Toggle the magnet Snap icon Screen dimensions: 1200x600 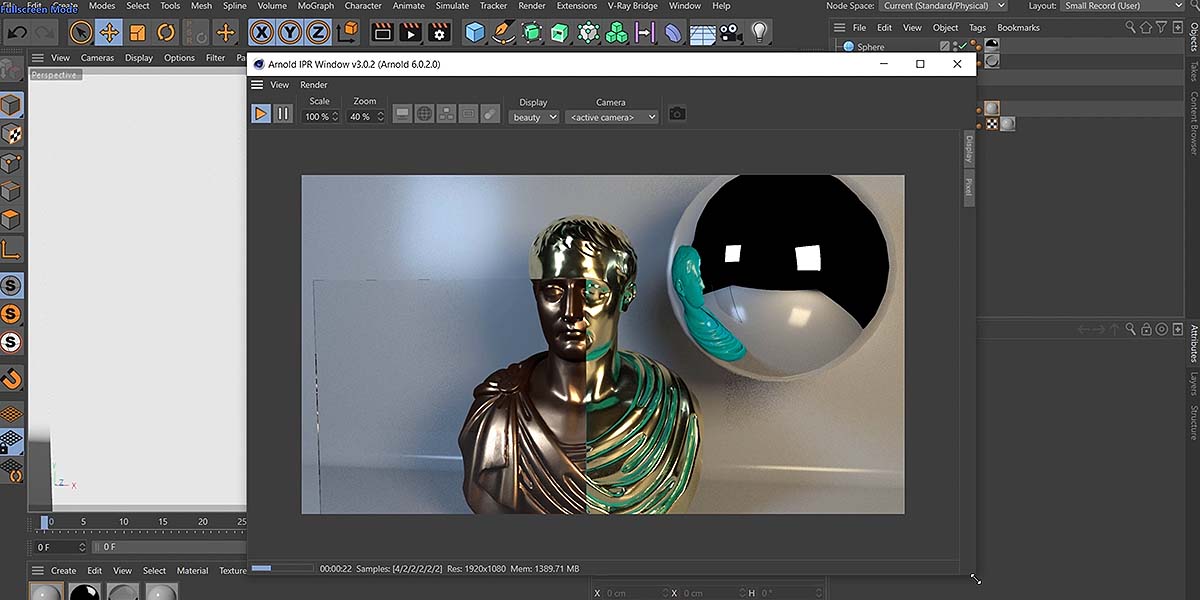tap(11, 379)
